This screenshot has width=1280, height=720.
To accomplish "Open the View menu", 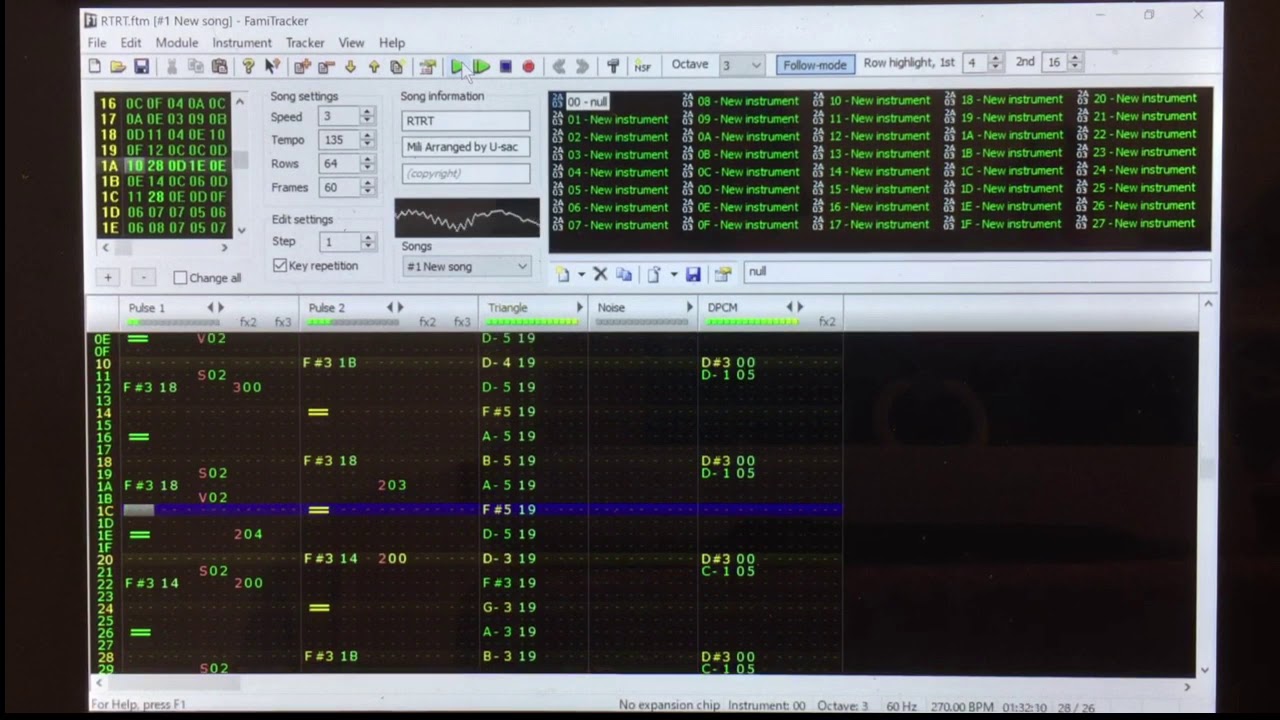I will (351, 43).
